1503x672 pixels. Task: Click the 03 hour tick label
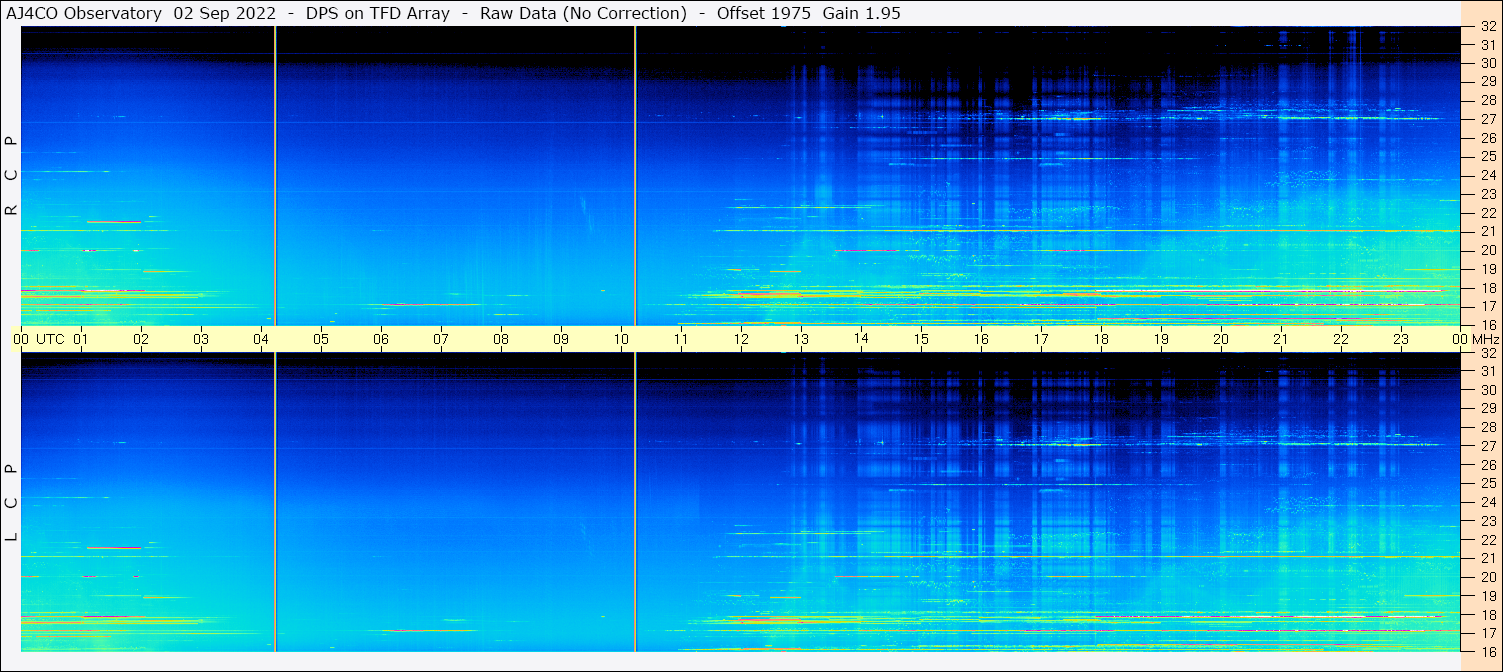[x=201, y=339]
